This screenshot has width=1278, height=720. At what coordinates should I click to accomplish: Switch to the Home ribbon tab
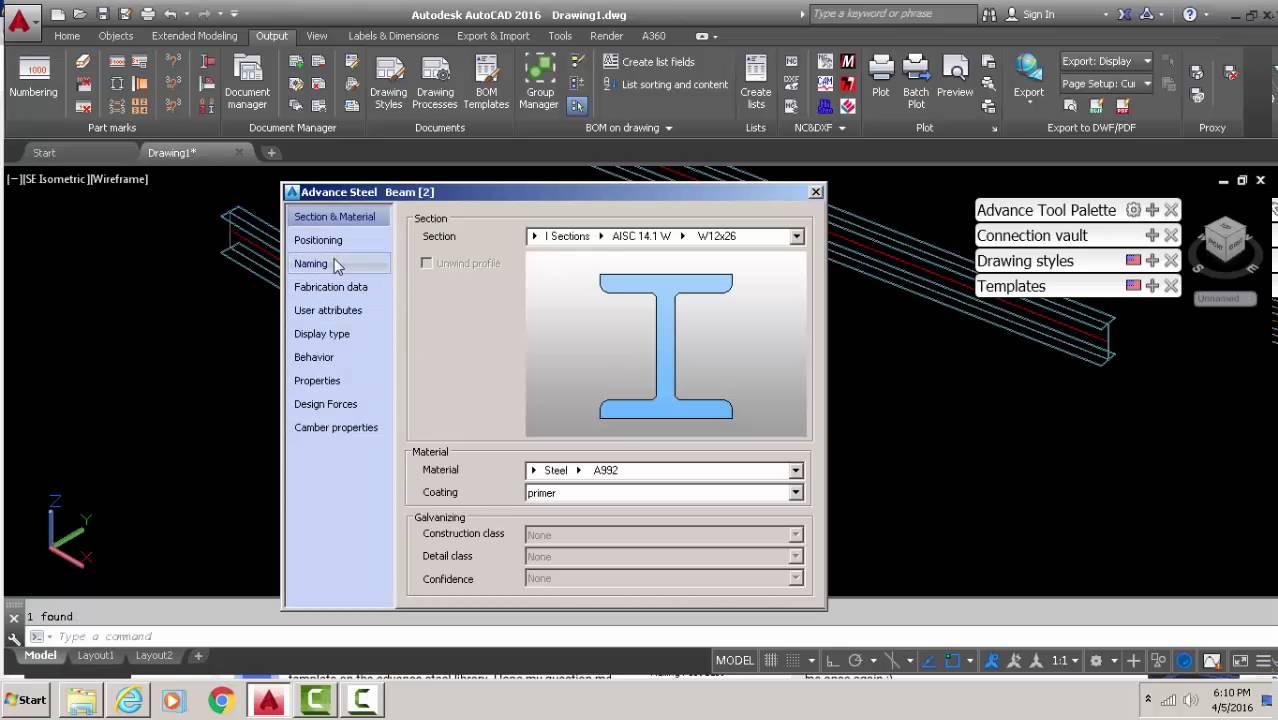(67, 36)
